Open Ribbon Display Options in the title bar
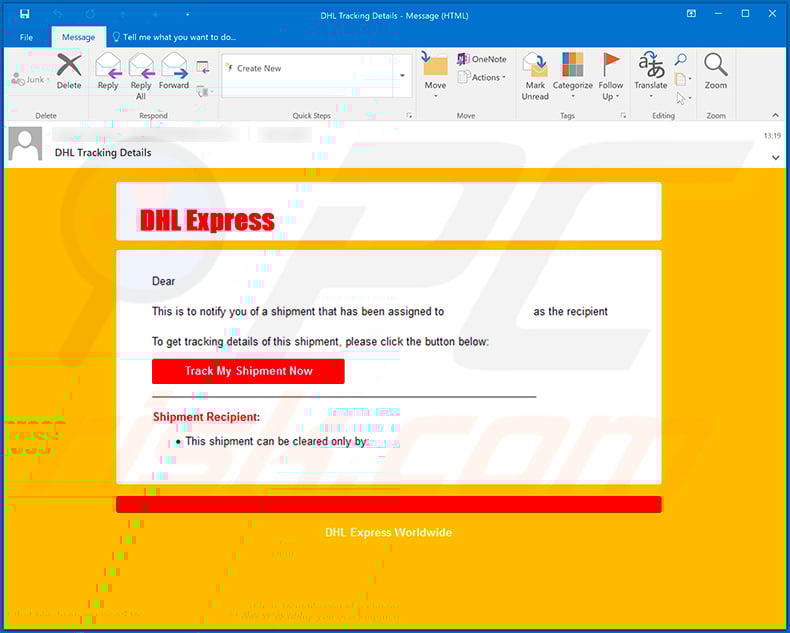The height and width of the screenshot is (633, 790). 691,14
